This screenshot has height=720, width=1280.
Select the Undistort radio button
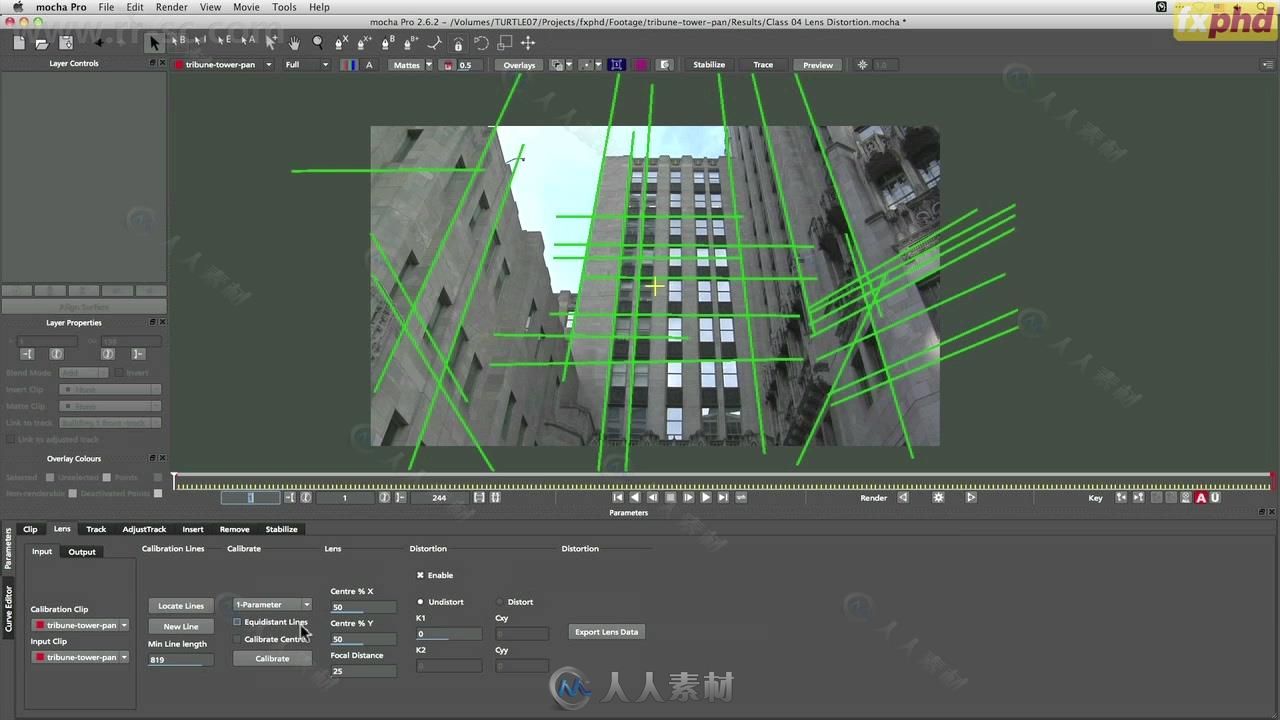(x=420, y=602)
